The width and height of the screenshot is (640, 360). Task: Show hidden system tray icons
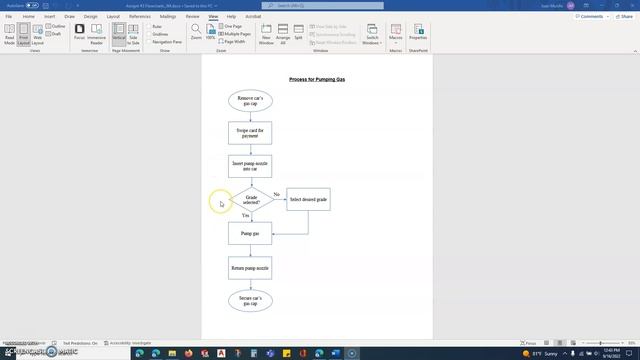pyautogui.click(x=565, y=353)
